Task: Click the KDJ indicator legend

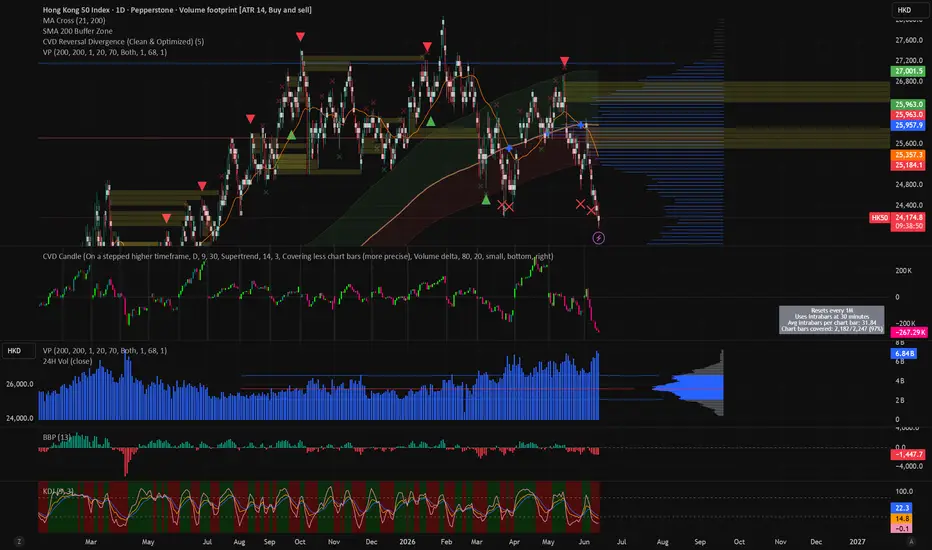Action: point(58,491)
